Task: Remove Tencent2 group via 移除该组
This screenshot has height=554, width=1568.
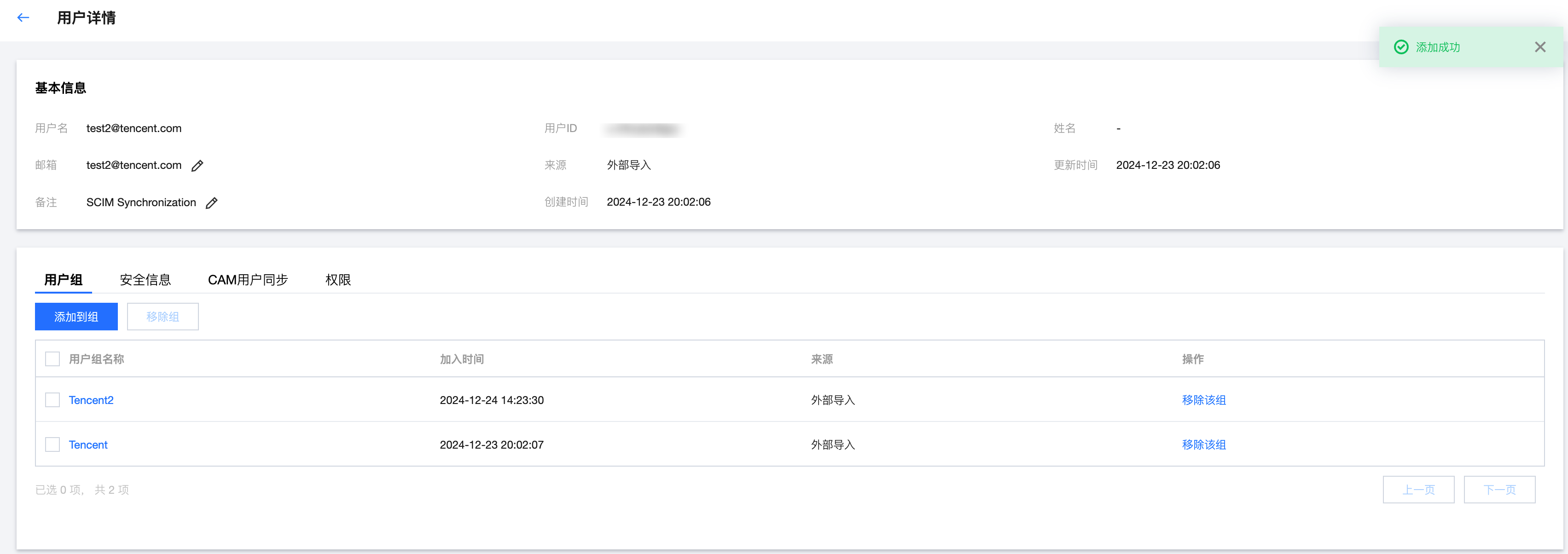Action: click(x=1203, y=399)
